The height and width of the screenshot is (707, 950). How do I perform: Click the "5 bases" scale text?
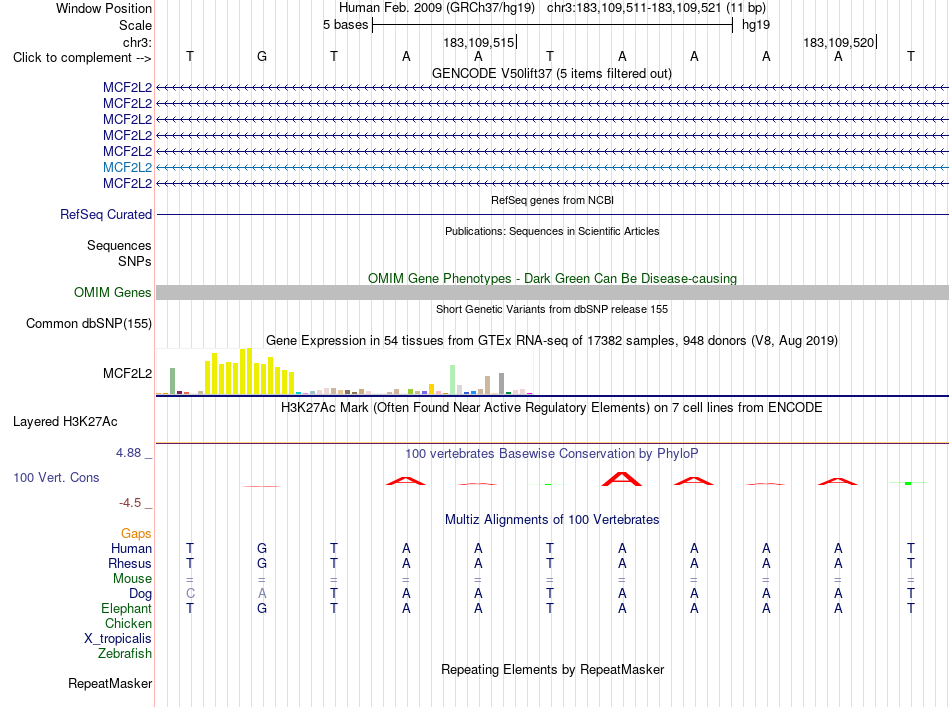[x=345, y=25]
